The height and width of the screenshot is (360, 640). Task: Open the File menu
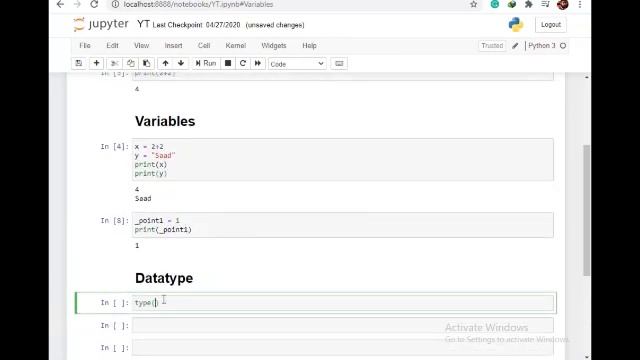(x=85, y=45)
